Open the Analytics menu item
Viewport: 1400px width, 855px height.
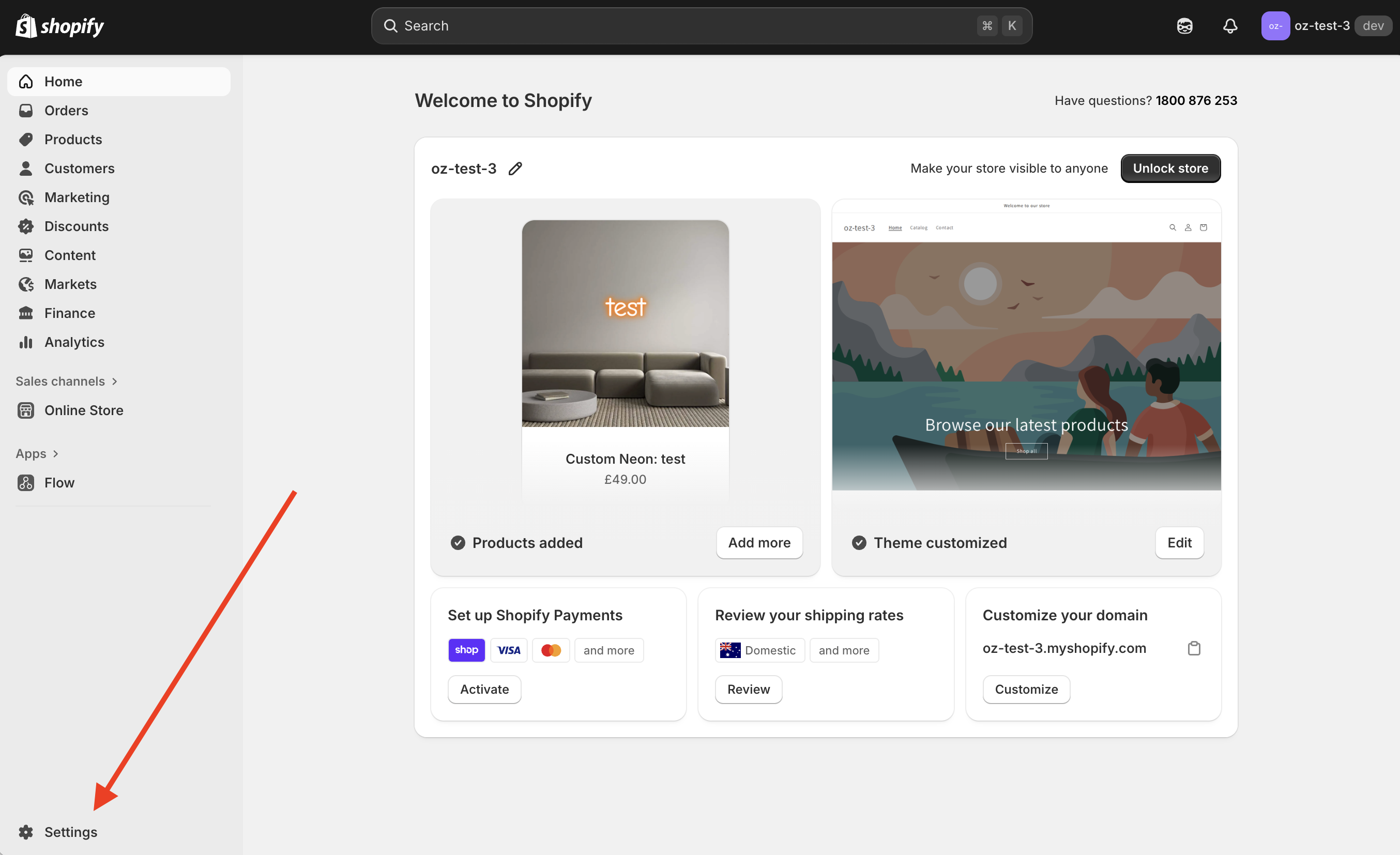pos(74,342)
